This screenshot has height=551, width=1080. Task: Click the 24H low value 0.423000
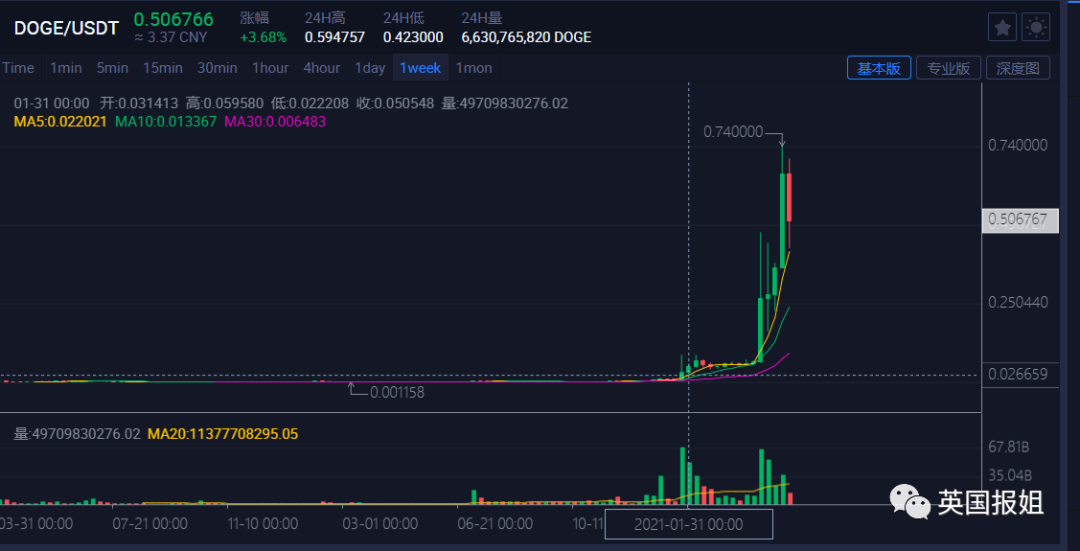point(413,37)
